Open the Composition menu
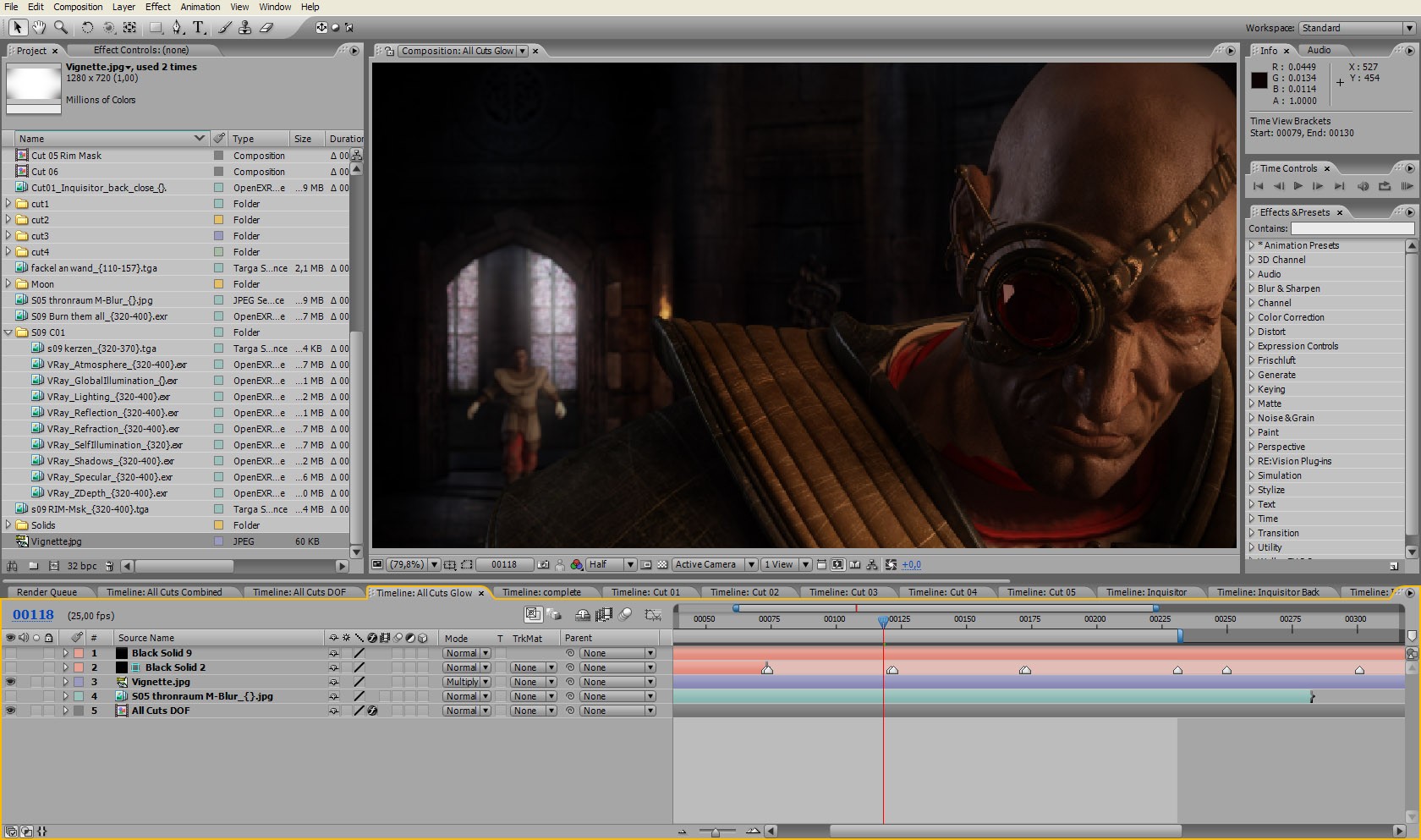The height and width of the screenshot is (840, 1421). (78, 7)
